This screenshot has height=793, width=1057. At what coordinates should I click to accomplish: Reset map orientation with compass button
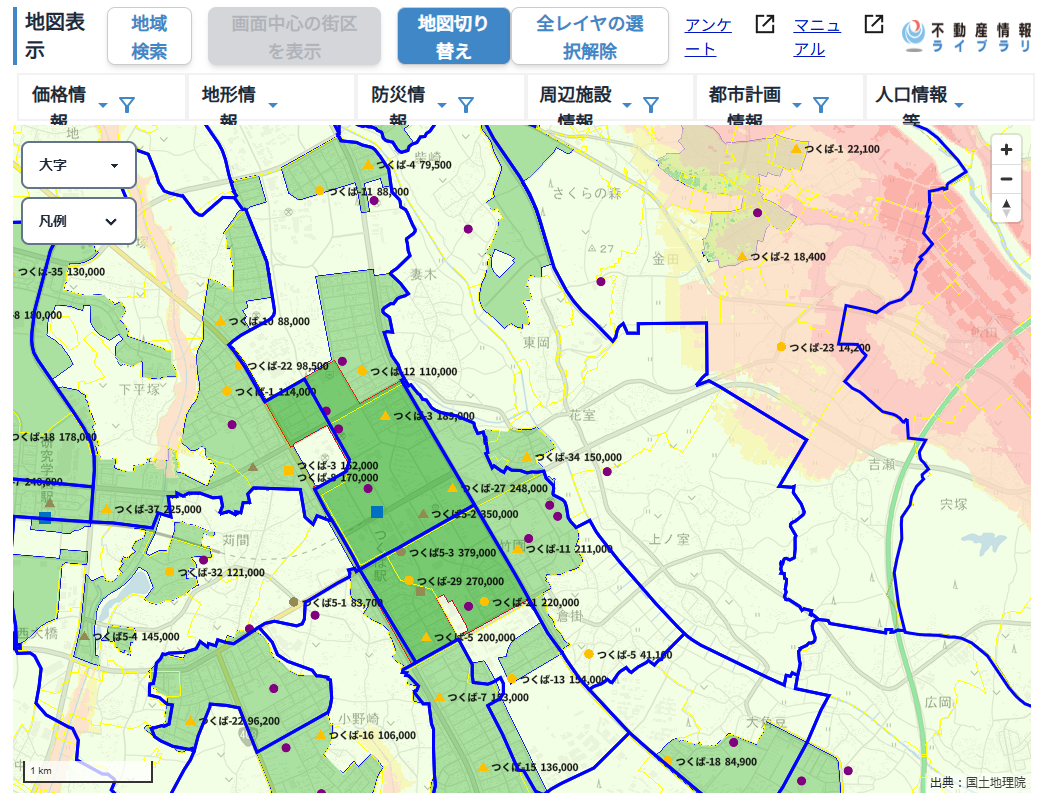[x=1006, y=207]
